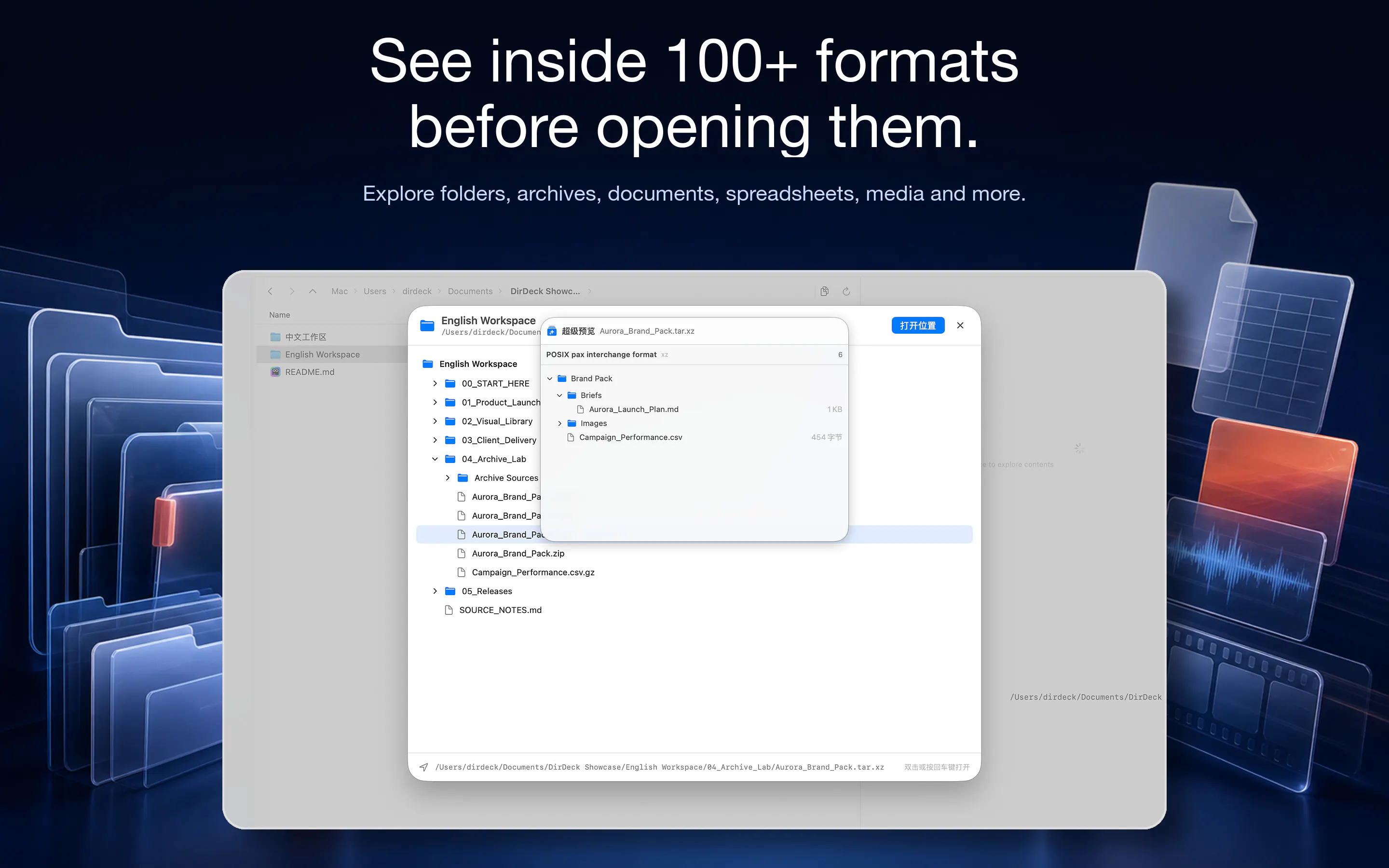Image resolution: width=1389 pixels, height=868 pixels.
Task: Click Campaign_Performance.csv.gz file icon
Action: [x=461, y=572]
